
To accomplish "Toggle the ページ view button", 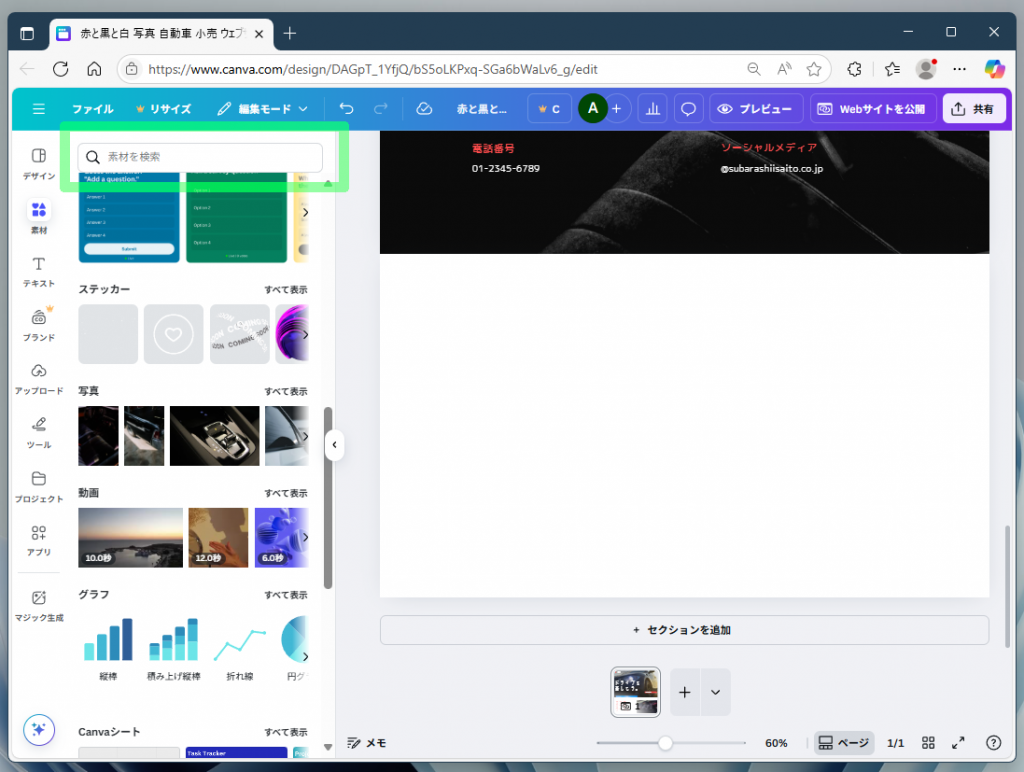I will tap(844, 743).
